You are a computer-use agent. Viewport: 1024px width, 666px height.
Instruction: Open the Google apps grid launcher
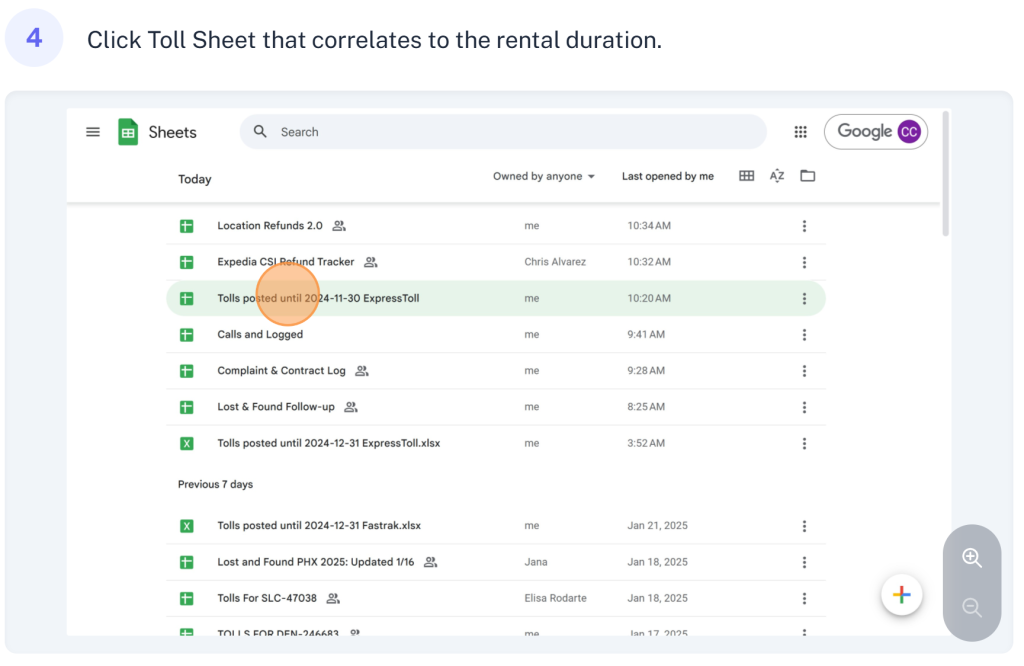pos(800,132)
